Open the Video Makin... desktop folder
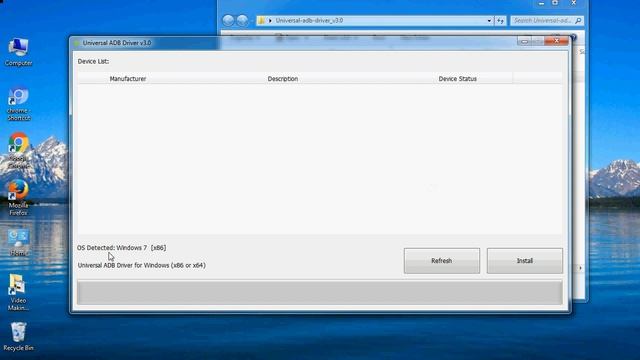 tap(18, 292)
